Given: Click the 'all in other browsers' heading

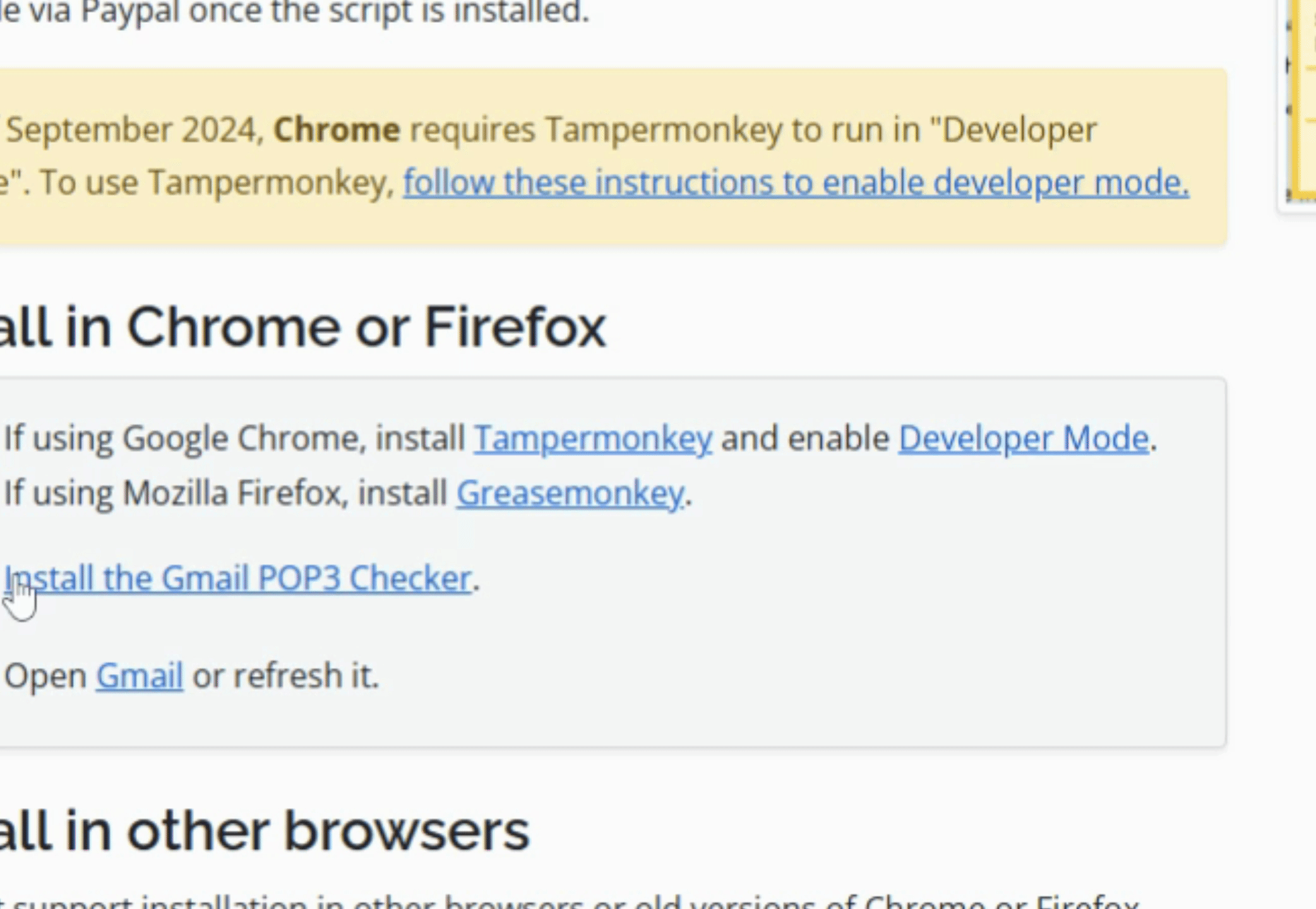Looking at the screenshot, I should (x=265, y=831).
